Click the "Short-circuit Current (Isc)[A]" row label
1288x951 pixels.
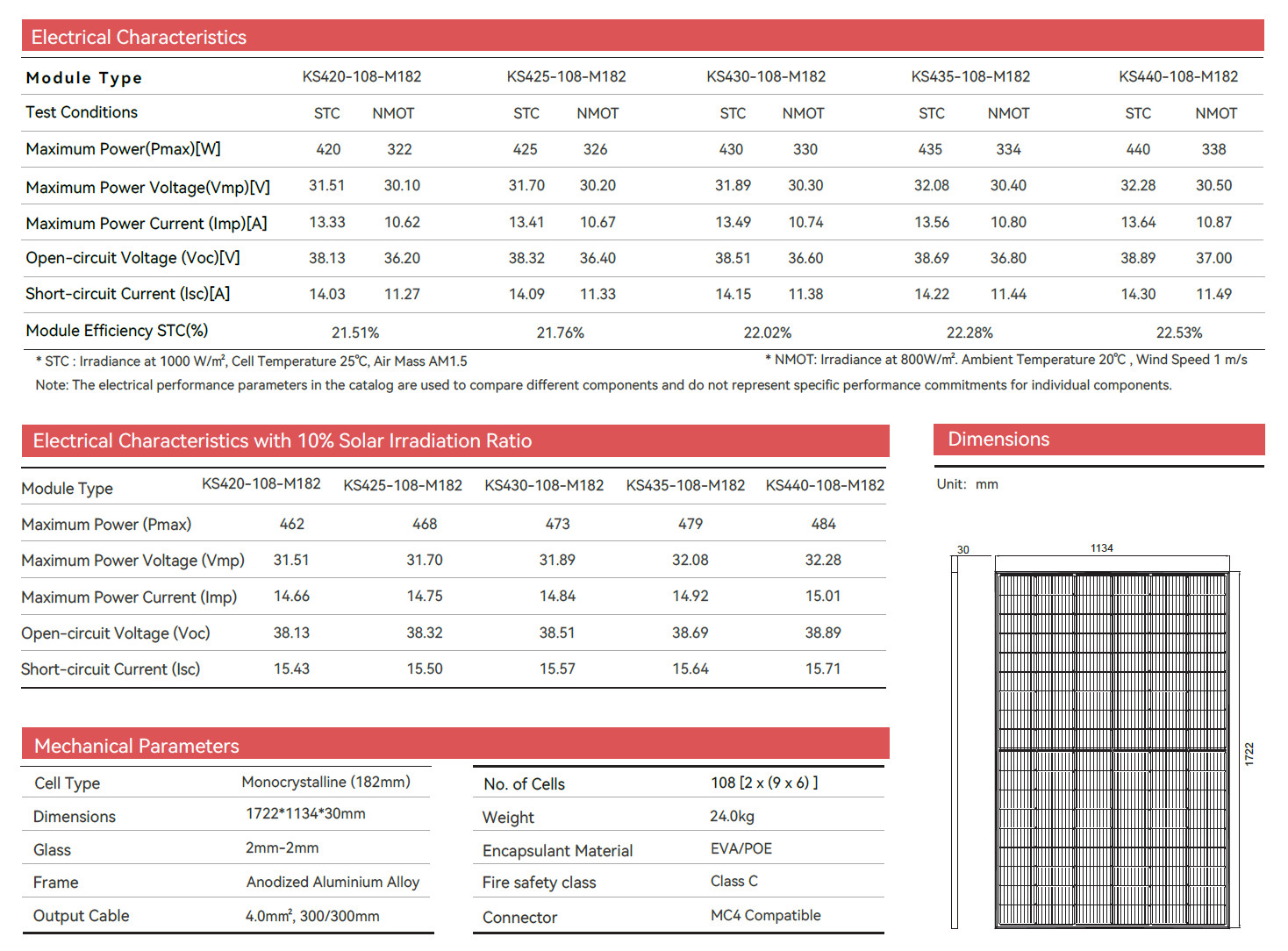[x=128, y=294]
